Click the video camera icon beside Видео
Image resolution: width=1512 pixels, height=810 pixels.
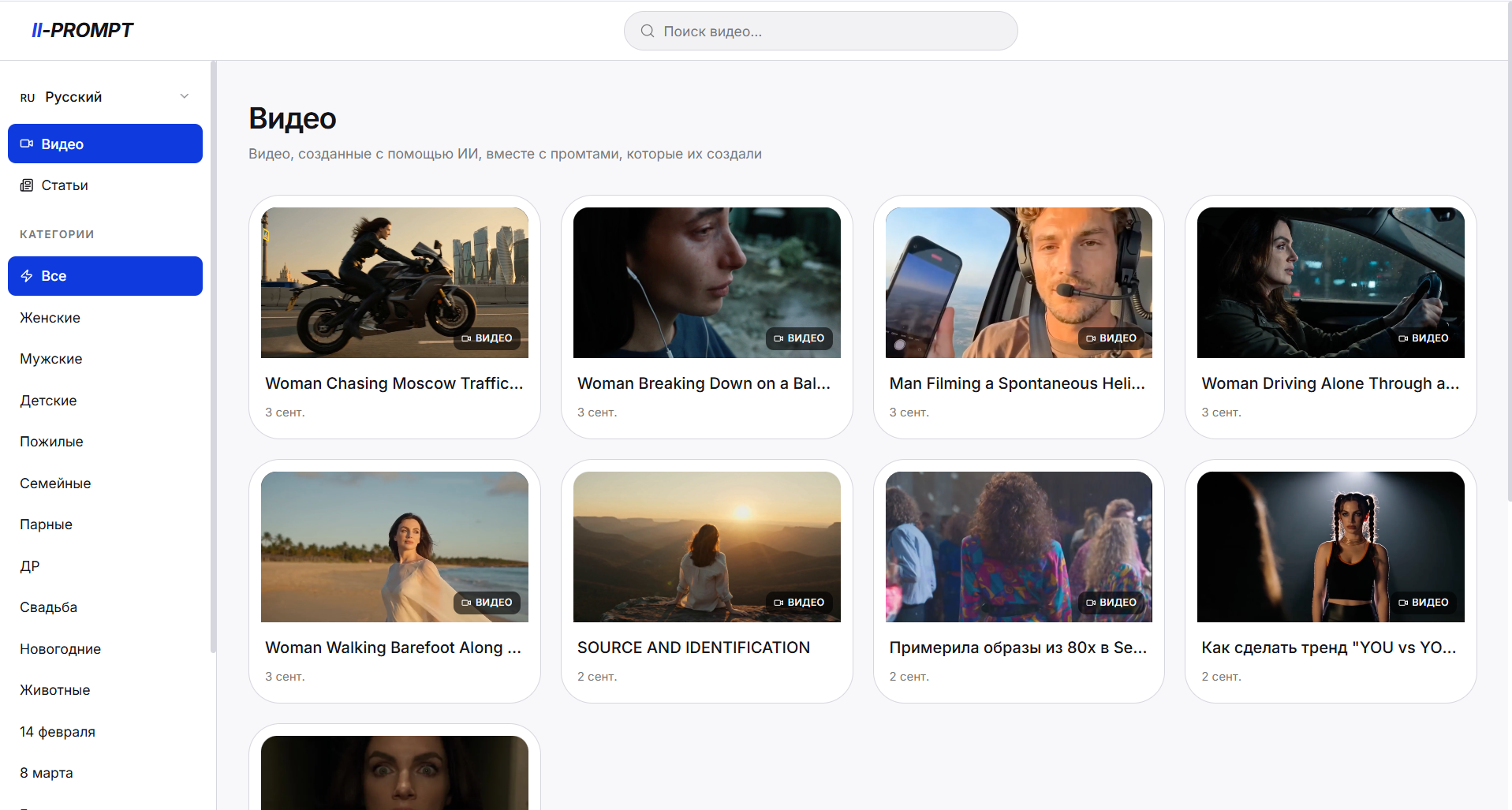(x=27, y=144)
